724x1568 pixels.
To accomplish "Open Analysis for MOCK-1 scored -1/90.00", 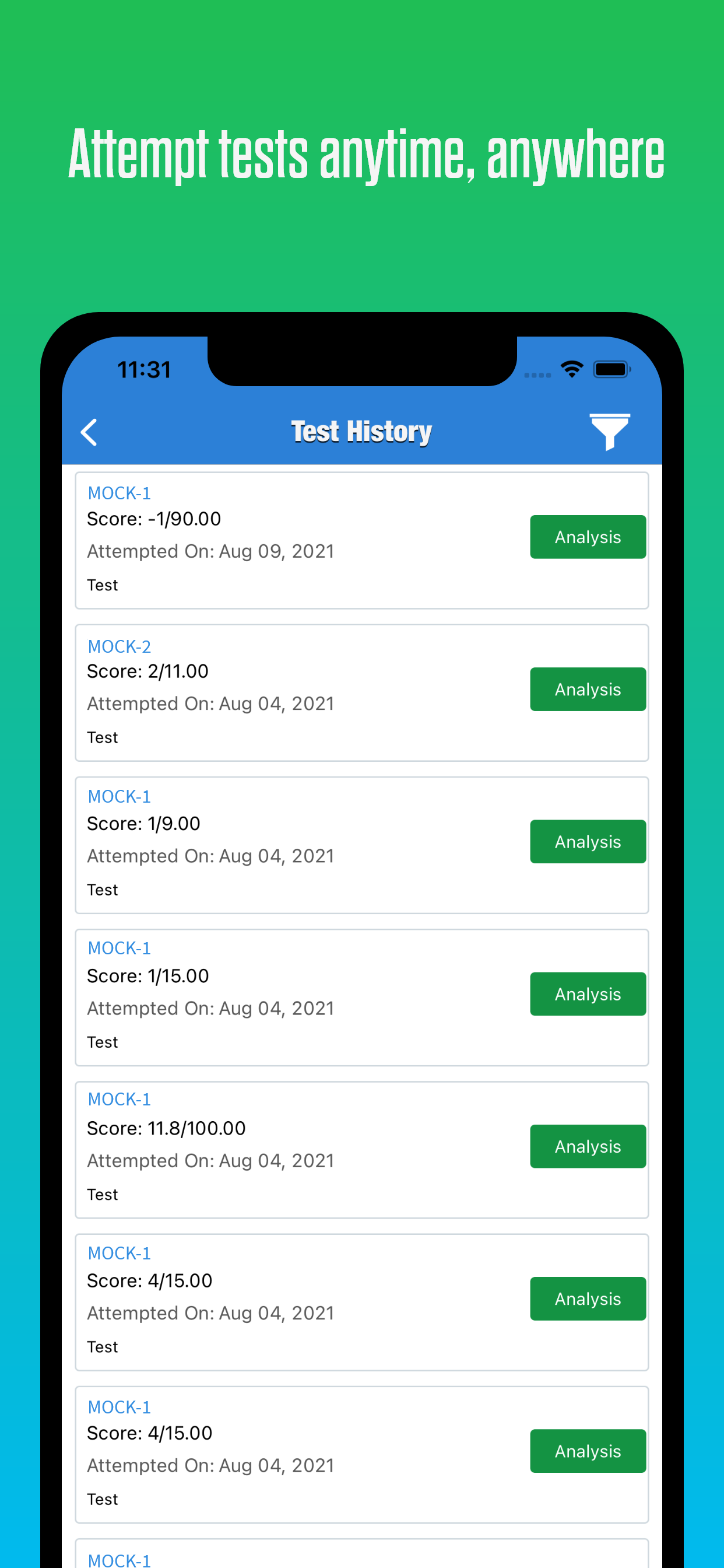I will [x=588, y=537].
